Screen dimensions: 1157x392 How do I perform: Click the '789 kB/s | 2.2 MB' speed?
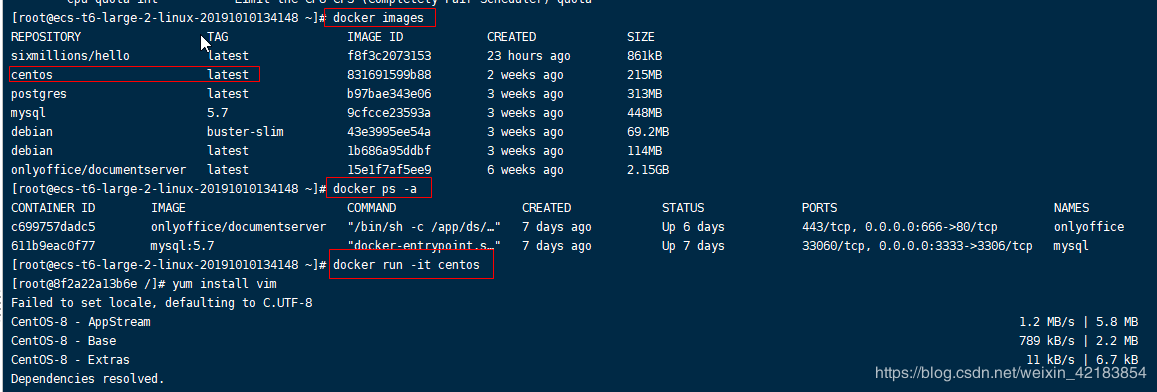tap(1079, 341)
